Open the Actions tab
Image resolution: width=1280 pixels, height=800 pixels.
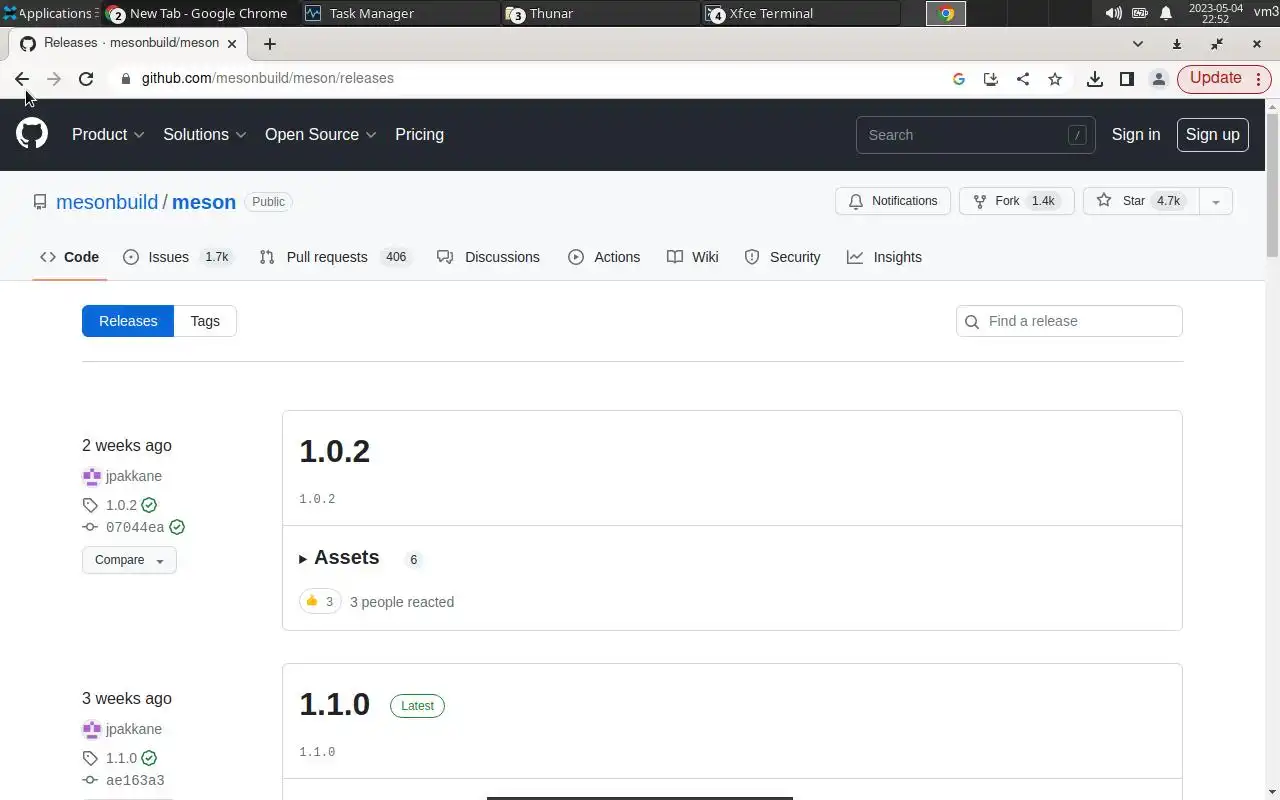coord(604,257)
